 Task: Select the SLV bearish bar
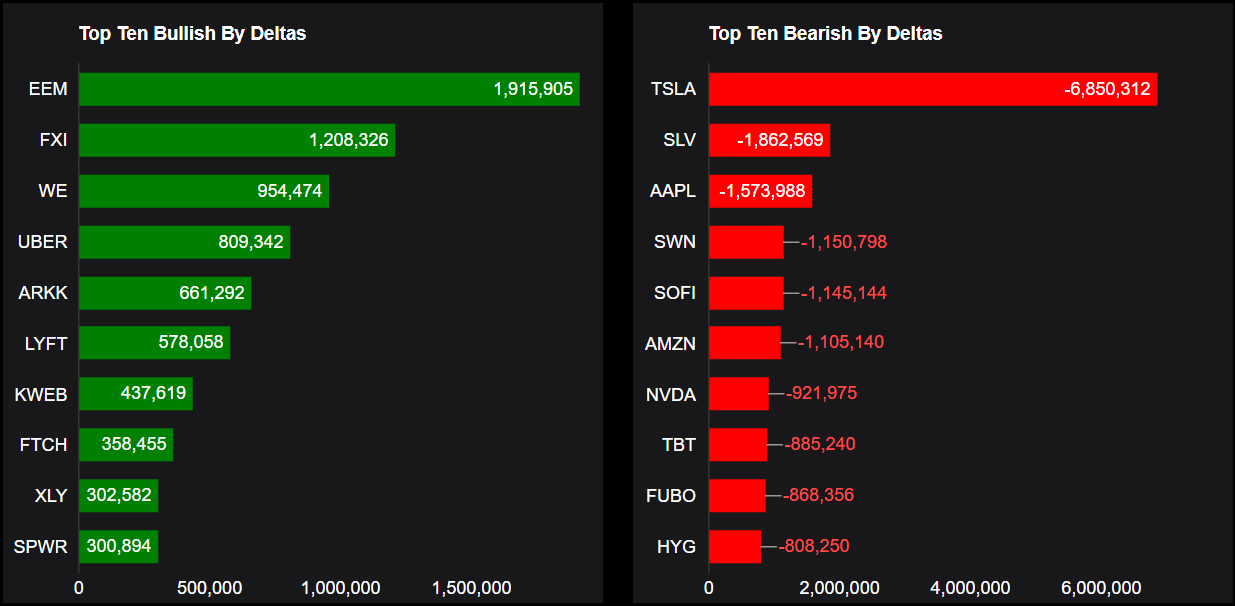769,140
